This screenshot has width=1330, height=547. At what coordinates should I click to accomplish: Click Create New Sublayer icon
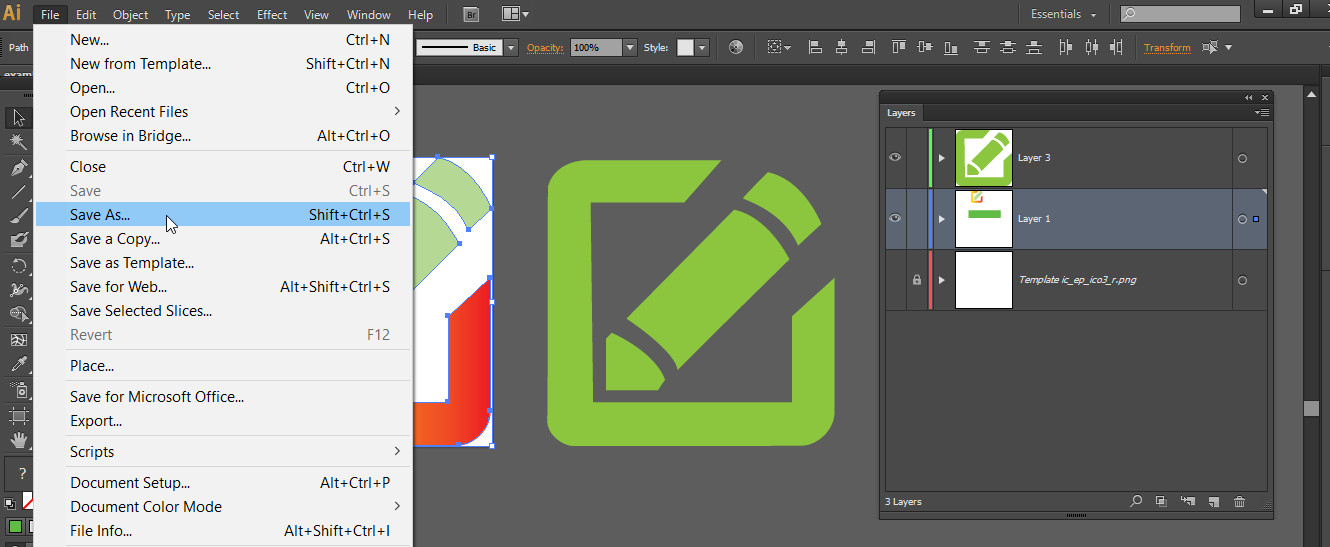[x=1187, y=501]
